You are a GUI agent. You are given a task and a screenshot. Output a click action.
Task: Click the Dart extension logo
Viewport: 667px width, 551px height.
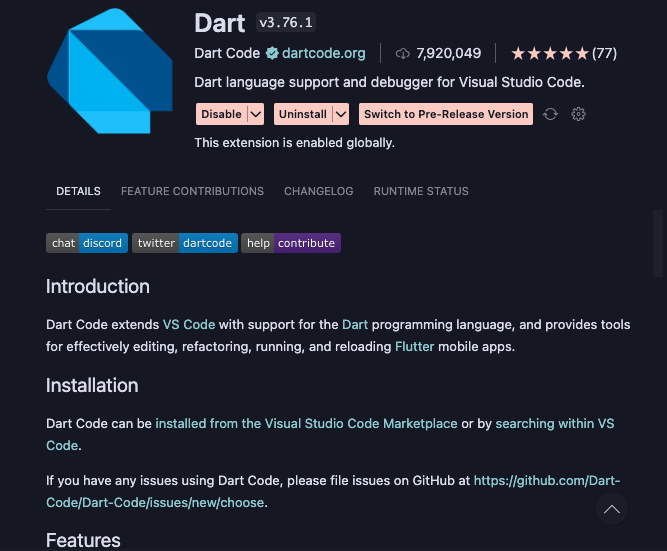coord(110,71)
